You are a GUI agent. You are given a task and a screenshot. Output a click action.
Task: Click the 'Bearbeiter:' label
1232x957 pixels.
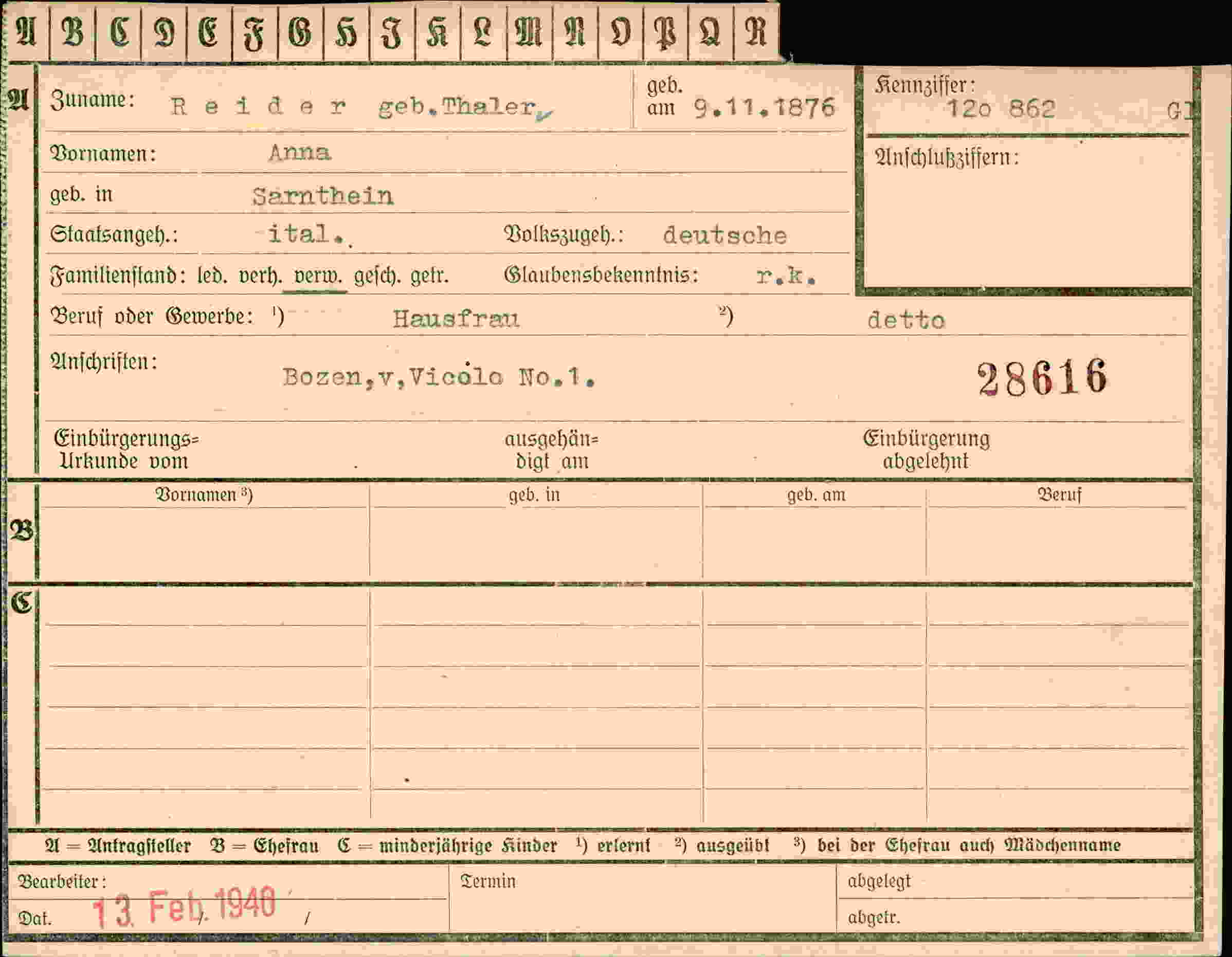pos(62,881)
